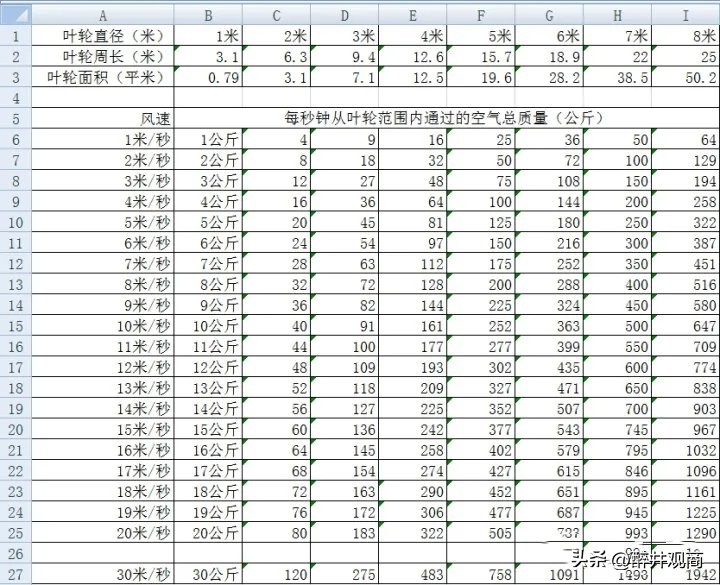Click cell 3.1 in circumference row
The height and width of the screenshot is (585, 720).
(x=208, y=56)
